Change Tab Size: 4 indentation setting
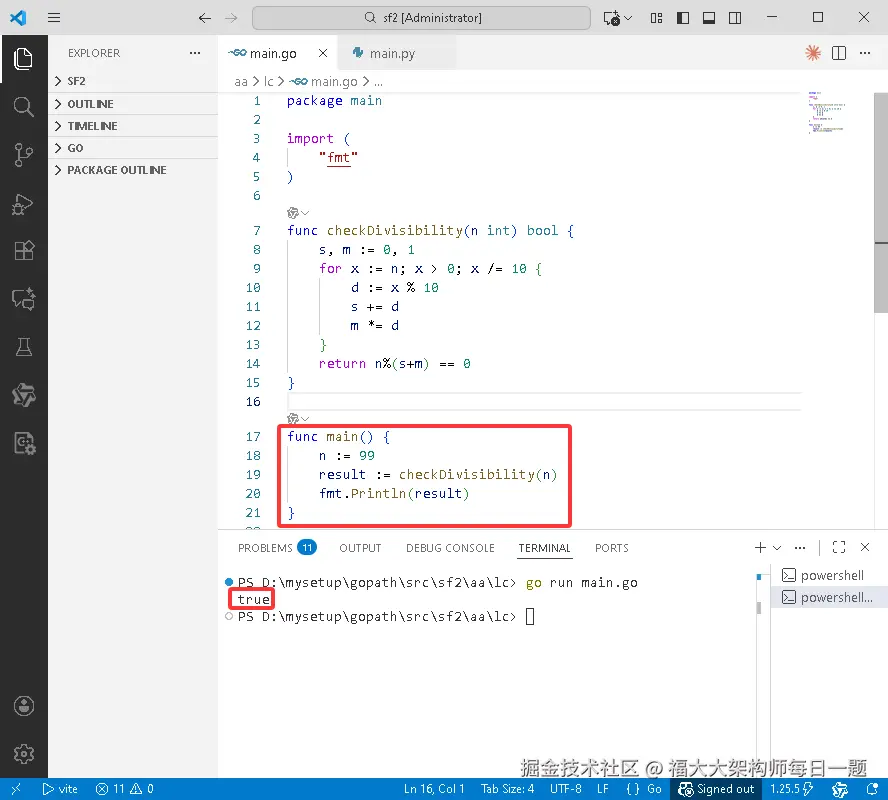 [507, 789]
